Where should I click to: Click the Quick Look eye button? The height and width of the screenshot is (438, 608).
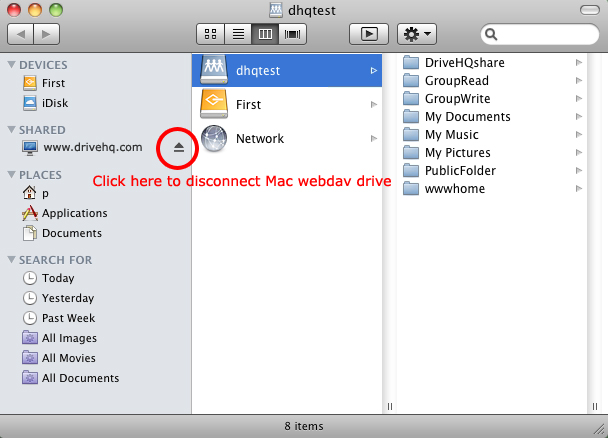(x=368, y=33)
